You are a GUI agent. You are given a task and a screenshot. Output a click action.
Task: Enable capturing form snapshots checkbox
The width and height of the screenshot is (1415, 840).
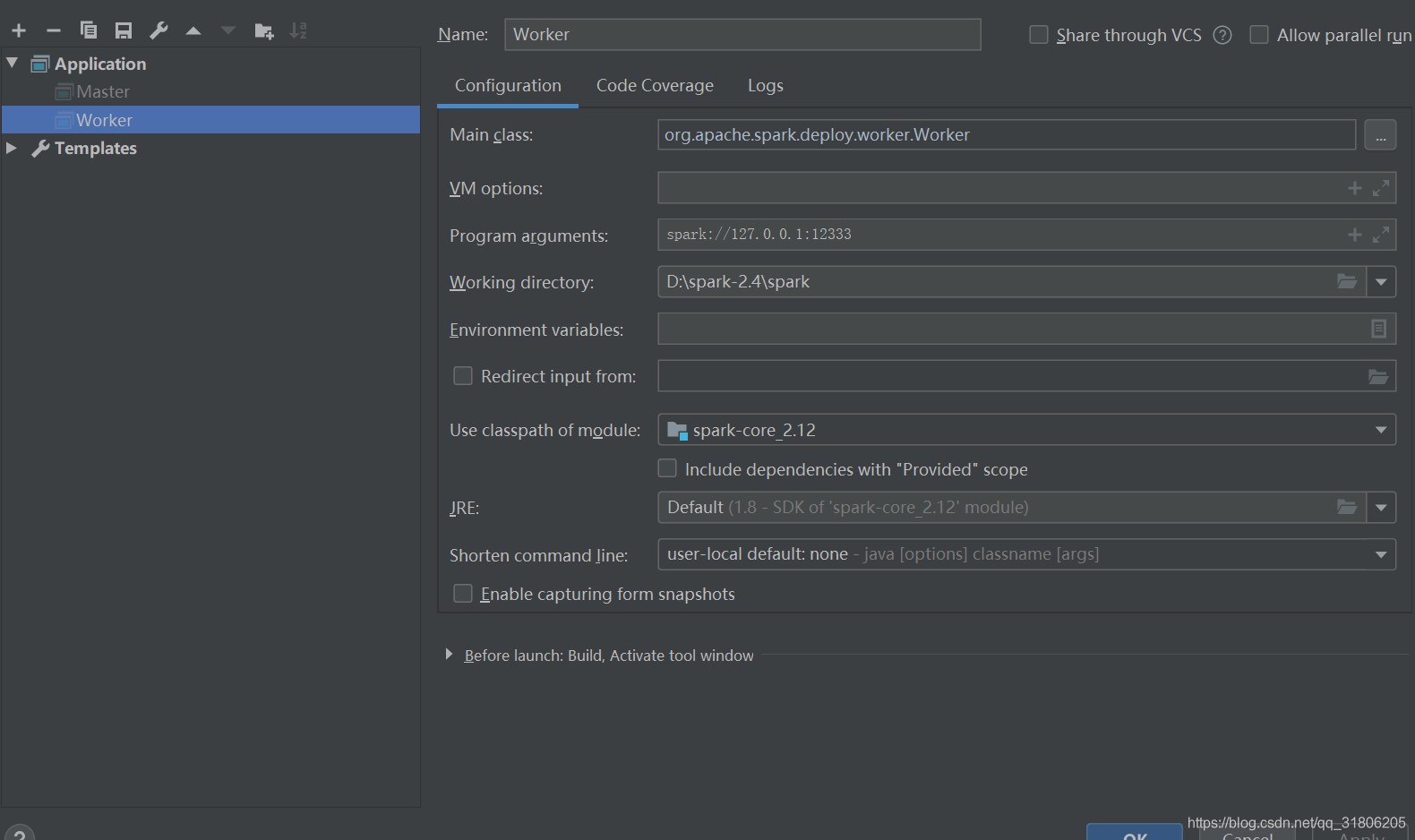463,594
